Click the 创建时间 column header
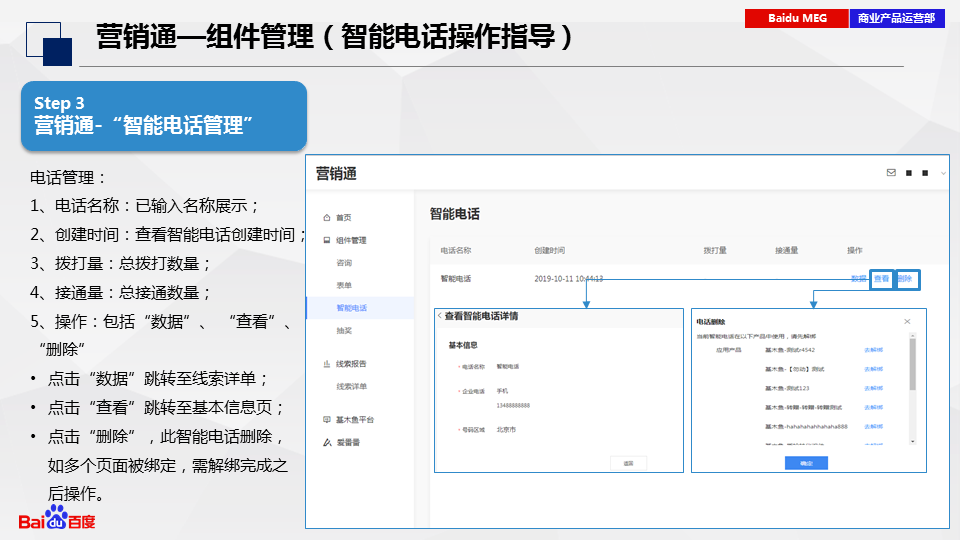Viewport: 960px width, 540px height. click(x=549, y=250)
